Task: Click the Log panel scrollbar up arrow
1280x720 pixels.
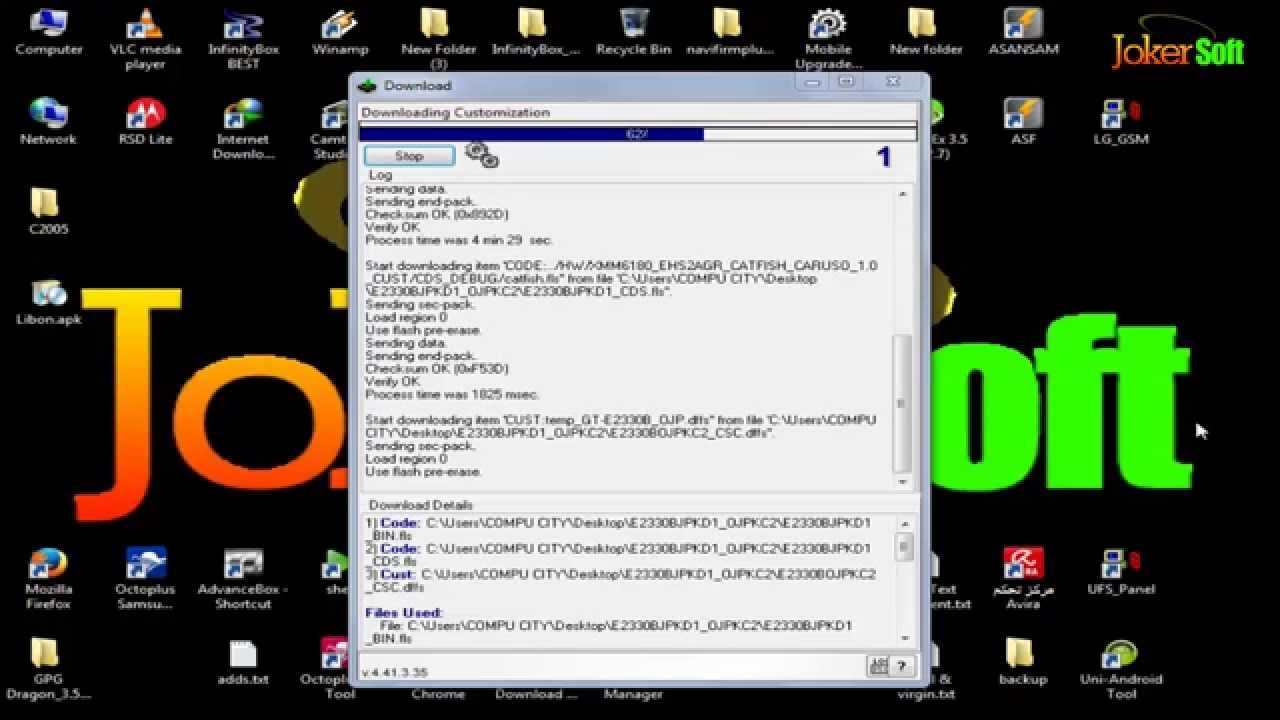Action: pos(903,194)
